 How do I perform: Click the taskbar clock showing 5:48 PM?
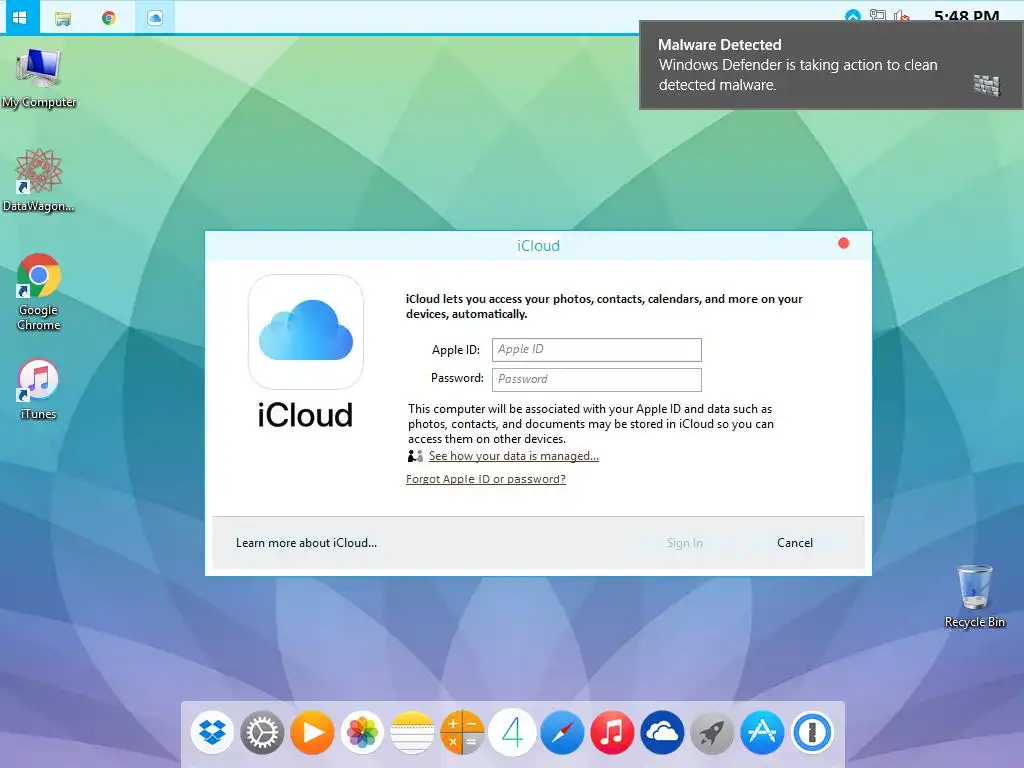pos(966,16)
